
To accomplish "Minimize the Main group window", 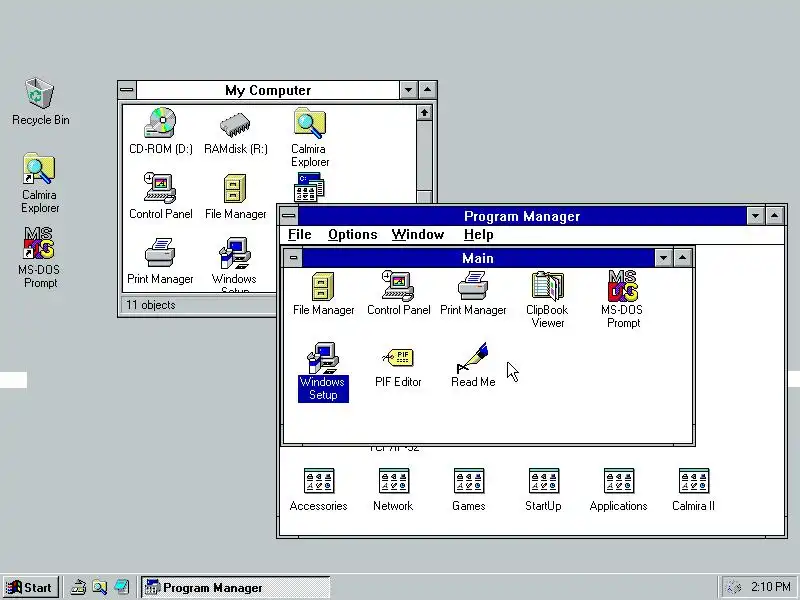I will (663, 258).
